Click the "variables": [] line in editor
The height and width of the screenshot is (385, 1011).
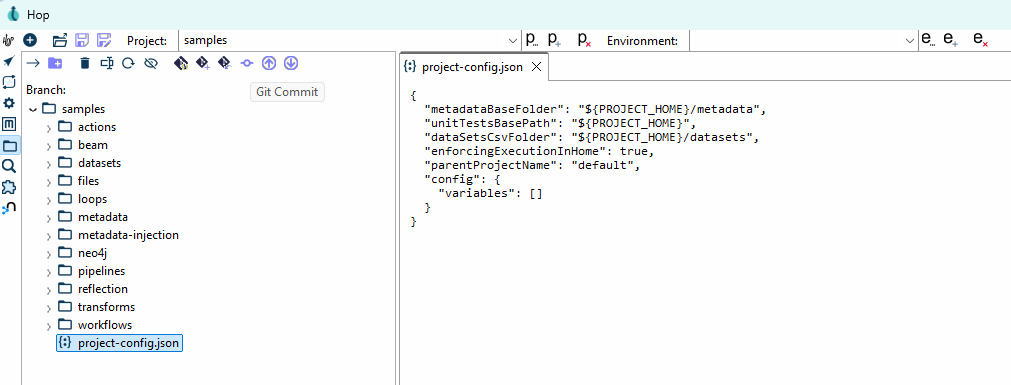(x=490, y=193)
